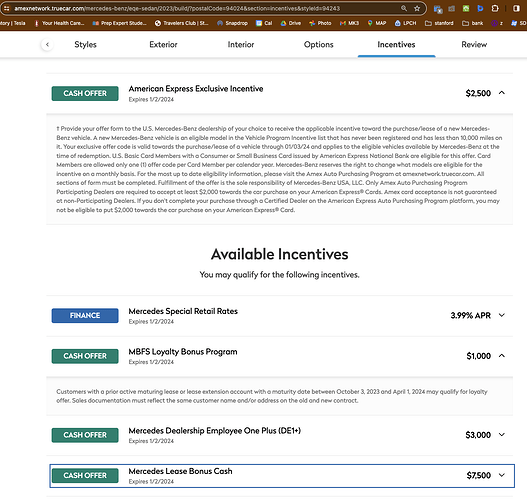Screen dimensions: 527x500
Task: Open the Prep Expert Stude bookmark
Action: [x=120, y=23]
